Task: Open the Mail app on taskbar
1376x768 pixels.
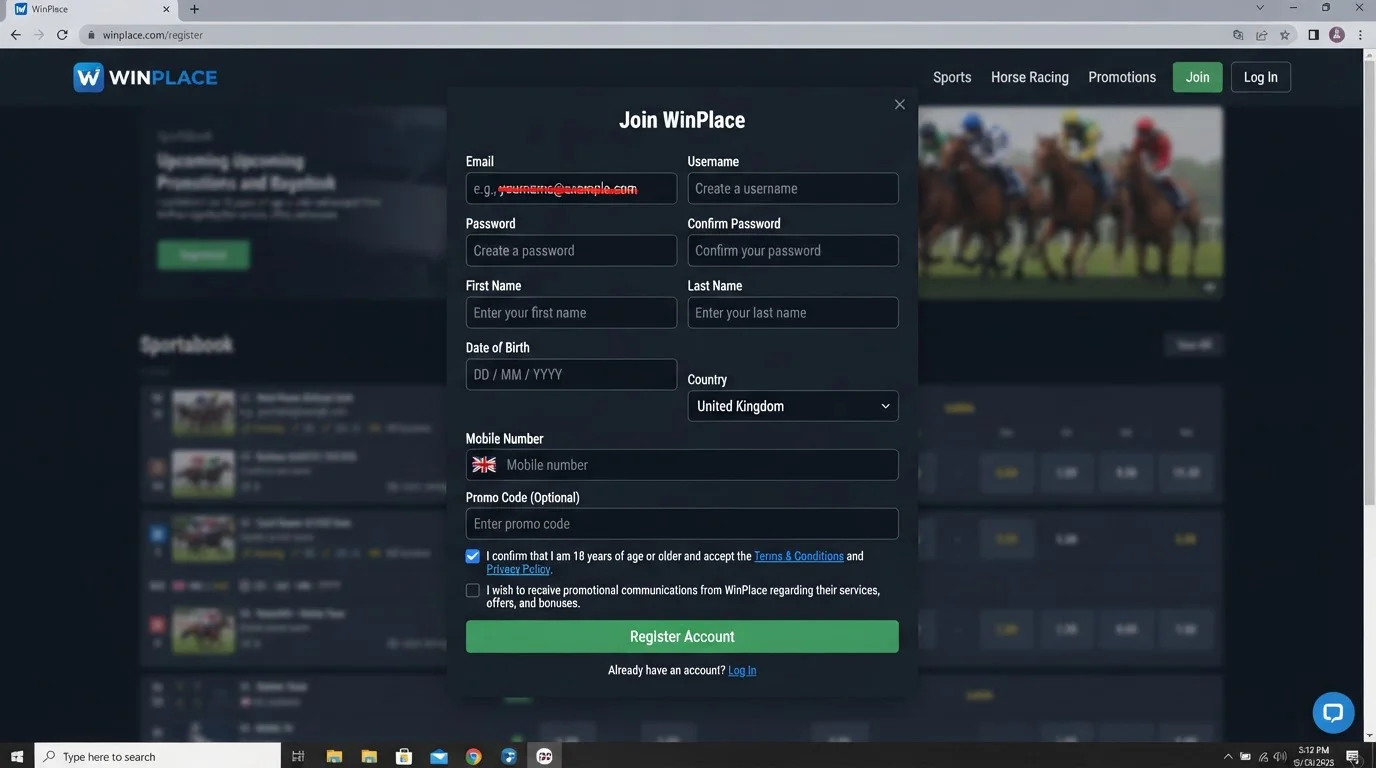Action: pyautogui.click(x=439, y=756)
